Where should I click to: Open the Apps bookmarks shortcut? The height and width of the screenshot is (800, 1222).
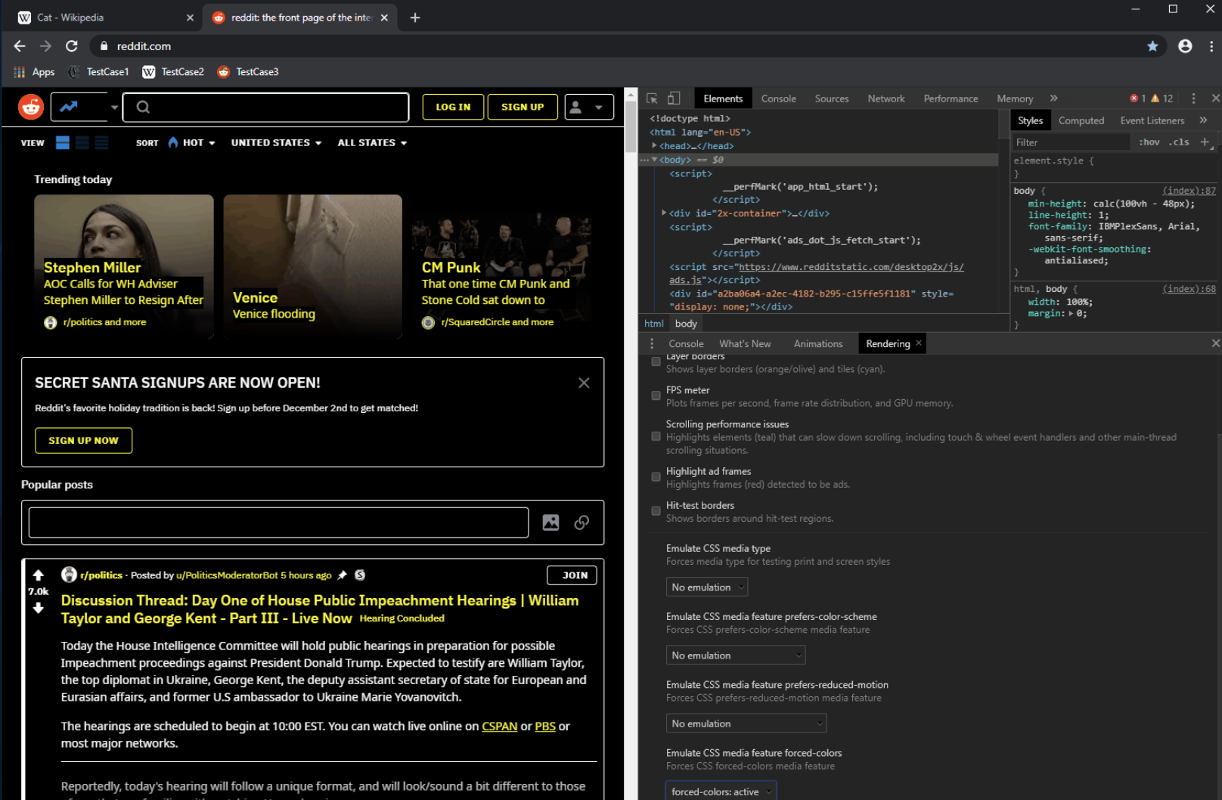34,72
